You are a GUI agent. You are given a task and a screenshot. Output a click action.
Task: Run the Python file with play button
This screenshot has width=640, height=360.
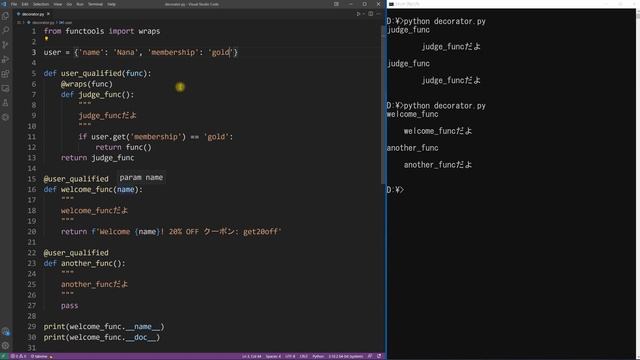pos(358,14)
